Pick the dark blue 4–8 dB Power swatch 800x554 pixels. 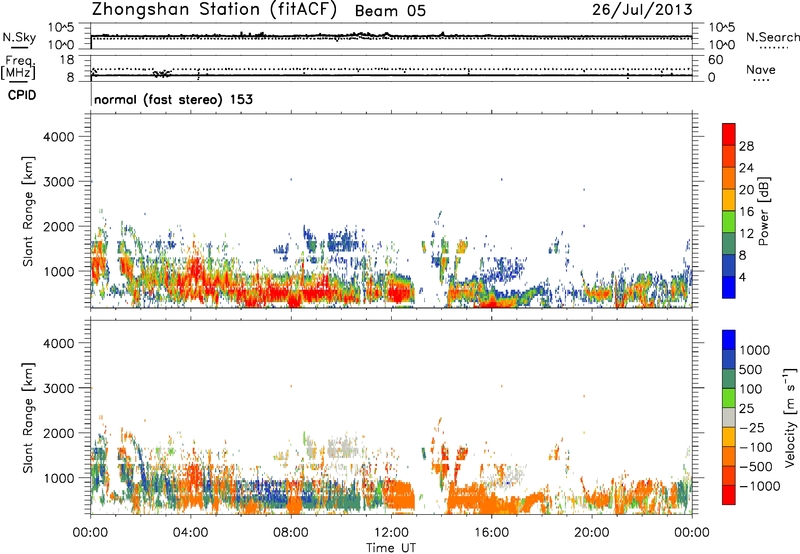tap(729, 265)
